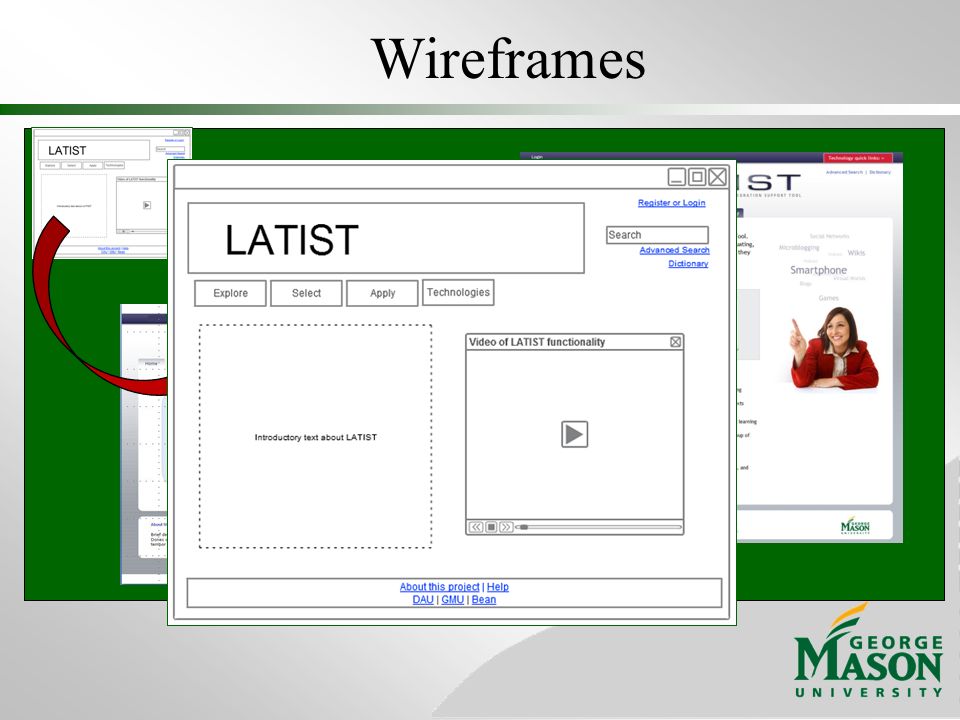Click into the Search field
The image size is (960, 720).
[x=657, y=235]
